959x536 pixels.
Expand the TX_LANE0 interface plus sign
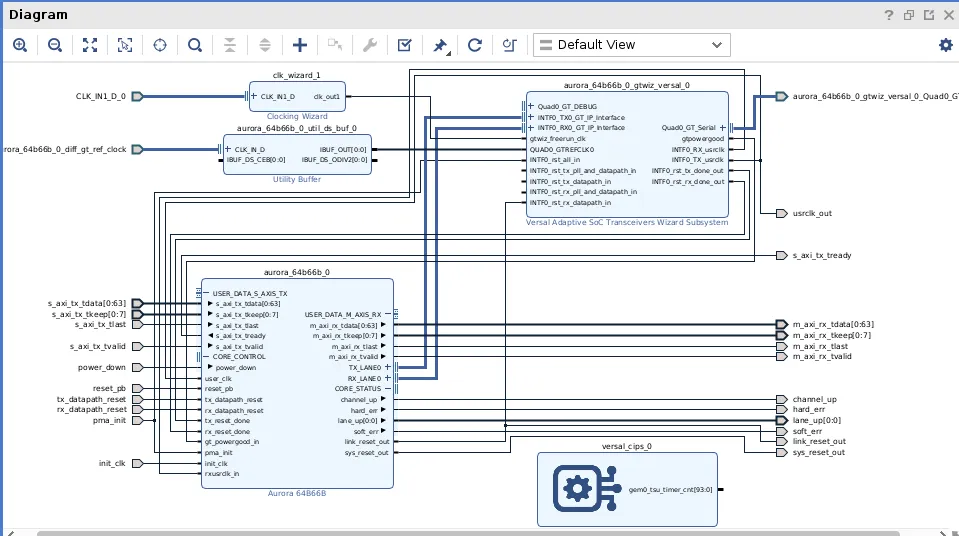[x=387, y=367]
